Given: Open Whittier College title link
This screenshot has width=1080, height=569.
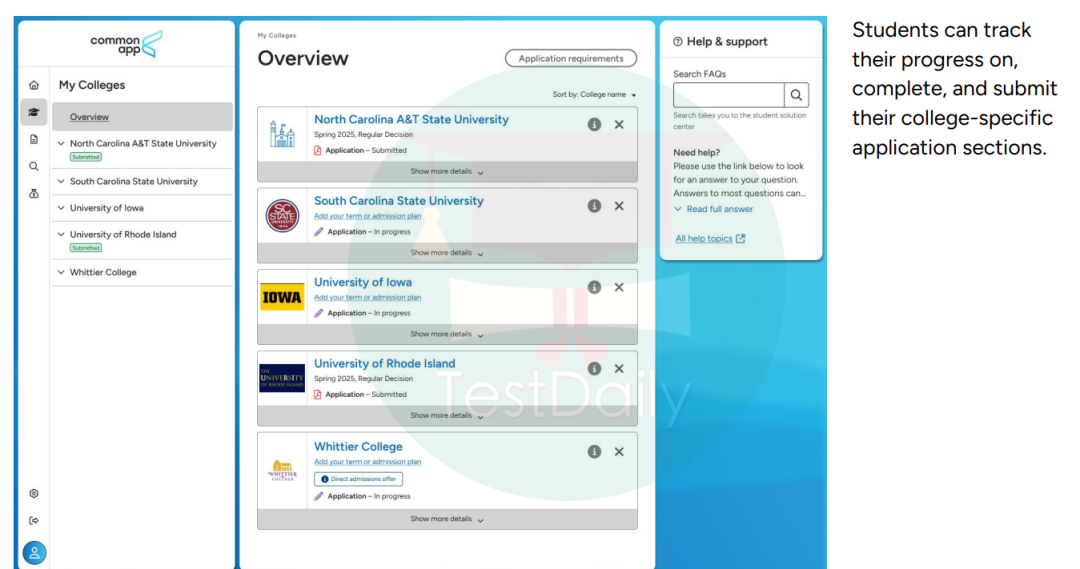Looking at the screenshot, I should (358, 446).
